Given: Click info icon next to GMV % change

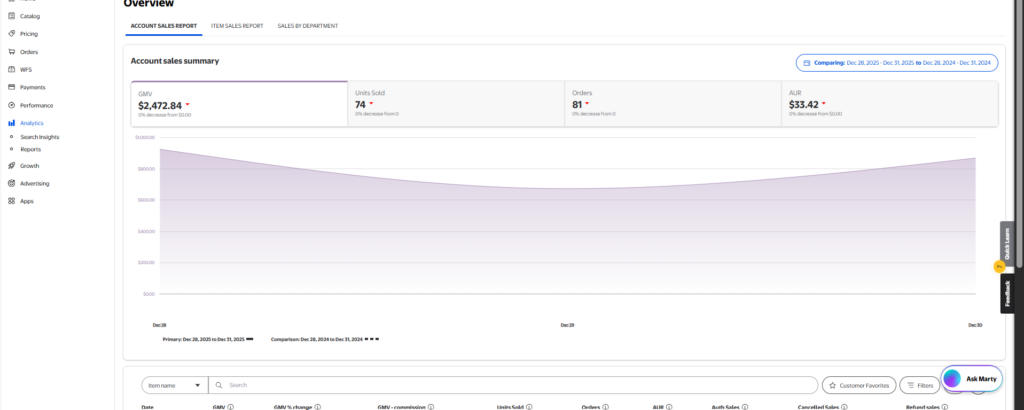Looking at the screenshot, I should click(x=317, y=407).
